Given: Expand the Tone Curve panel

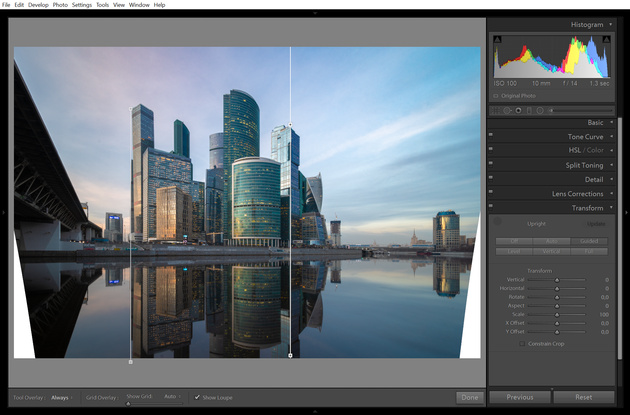Looking at the screenshot, I should tap(612, 137).
